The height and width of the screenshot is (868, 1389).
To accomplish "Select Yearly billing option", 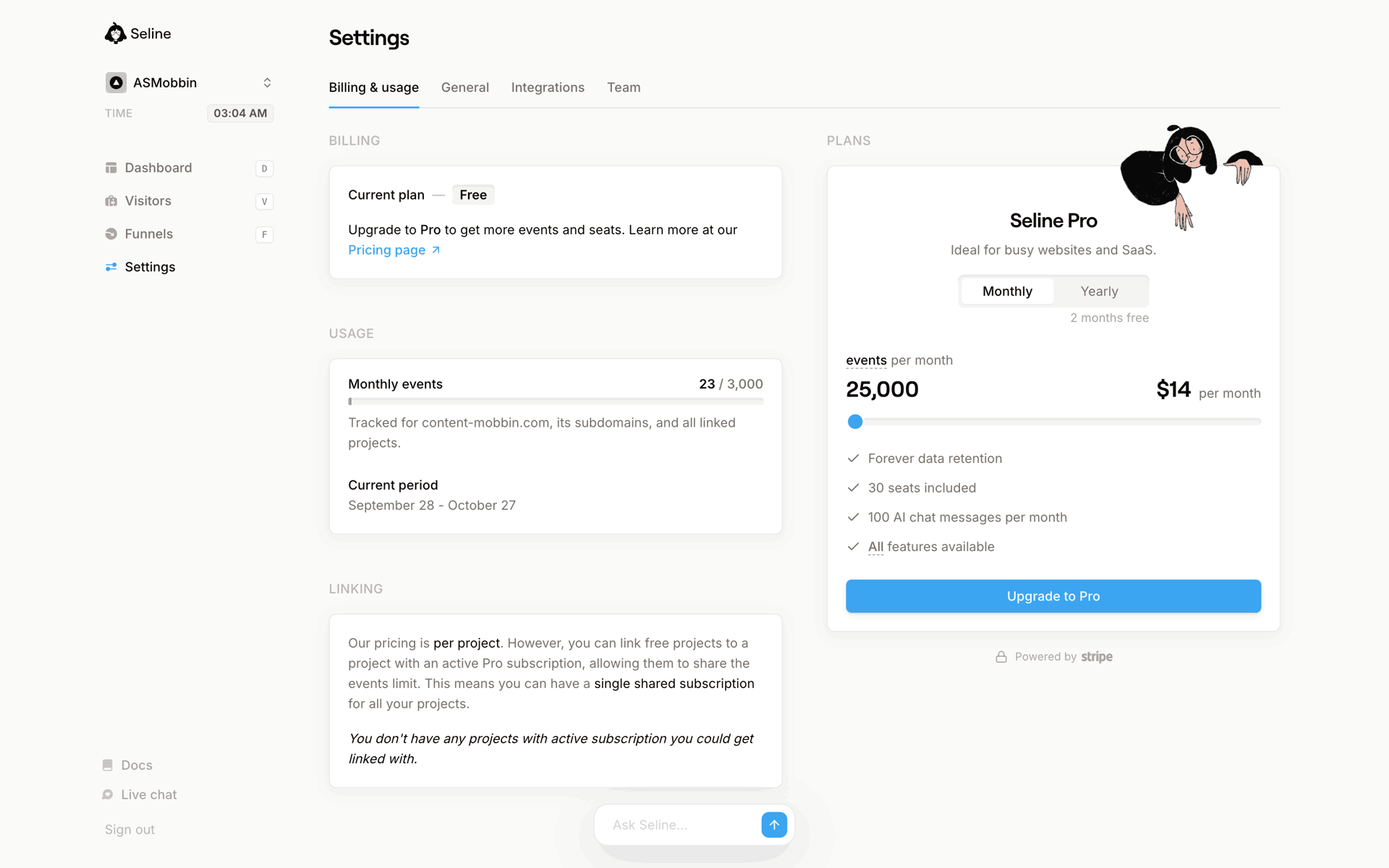I will tap(1100, 291).
